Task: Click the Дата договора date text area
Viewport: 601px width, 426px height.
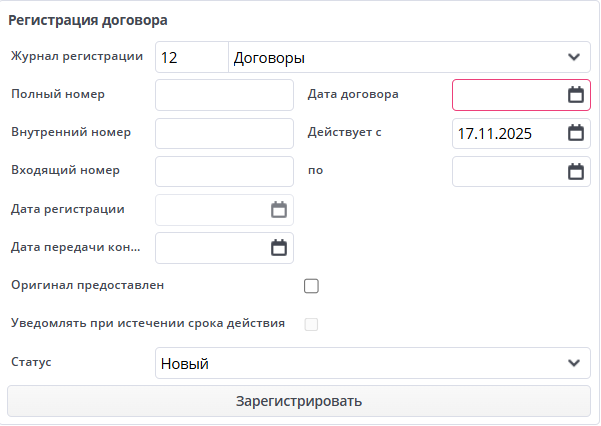Action: coord(507,95)
